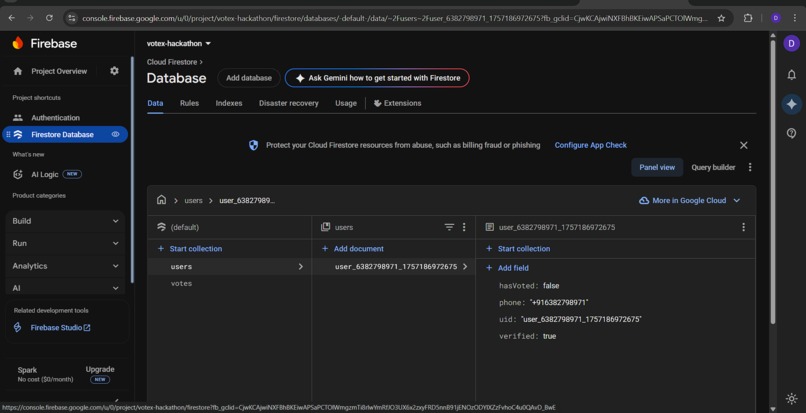806x413 pixels.
Task: Open users collection three-dot menu
Action: click(464, 227)
